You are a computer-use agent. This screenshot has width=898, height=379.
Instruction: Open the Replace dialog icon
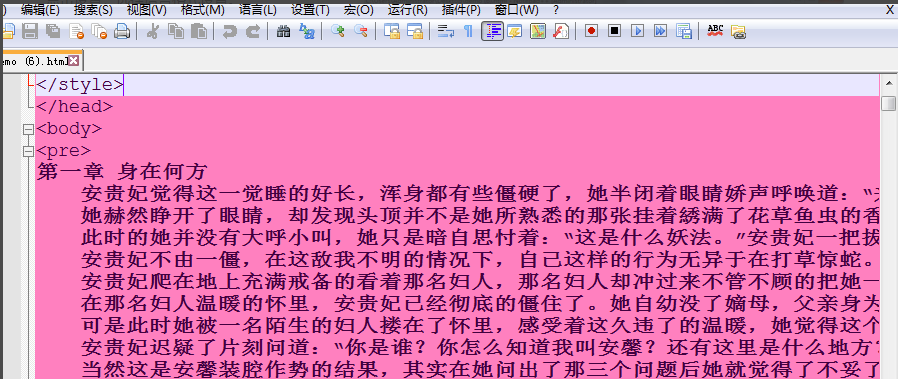[307, 31]
